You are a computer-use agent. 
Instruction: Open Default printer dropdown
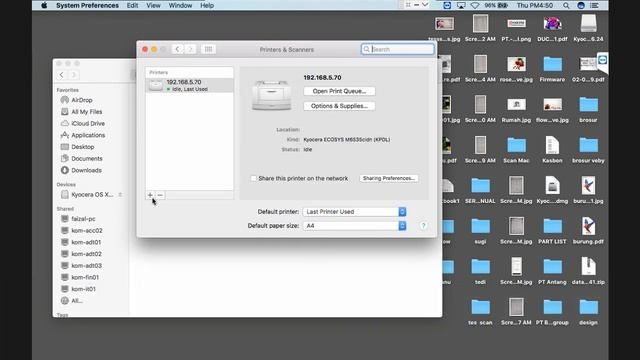354,212
